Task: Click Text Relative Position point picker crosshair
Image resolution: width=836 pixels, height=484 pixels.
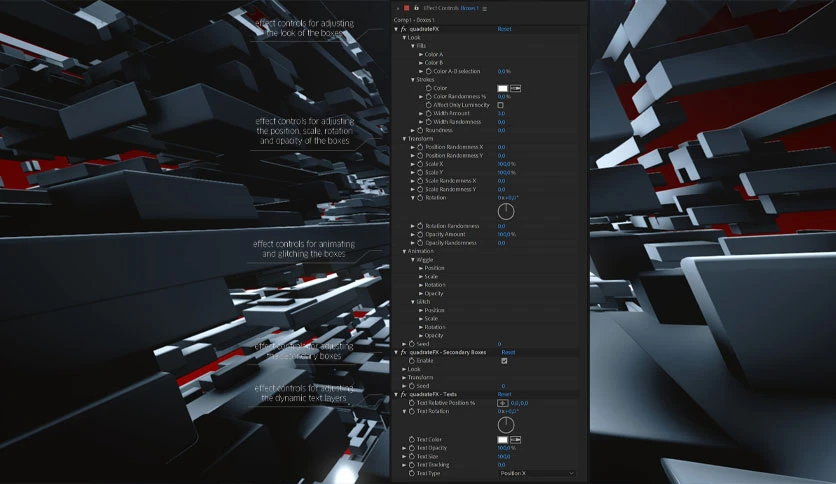Action: pos(503,403)
